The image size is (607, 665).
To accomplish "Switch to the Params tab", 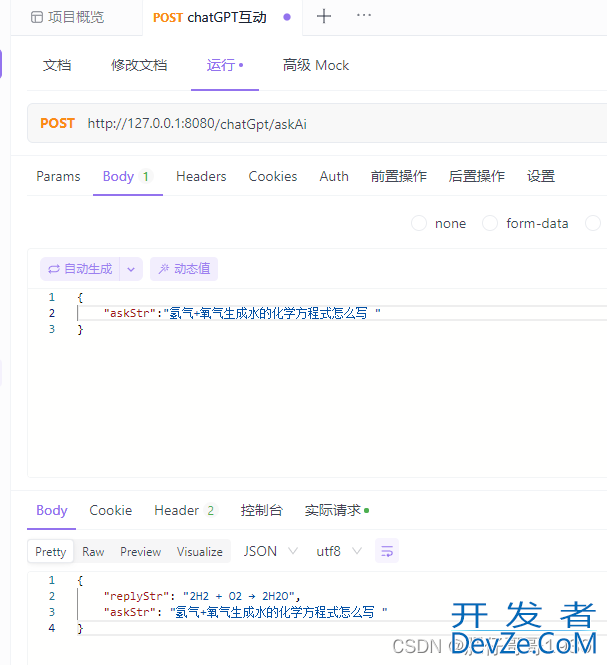I will tap(58, 176).
